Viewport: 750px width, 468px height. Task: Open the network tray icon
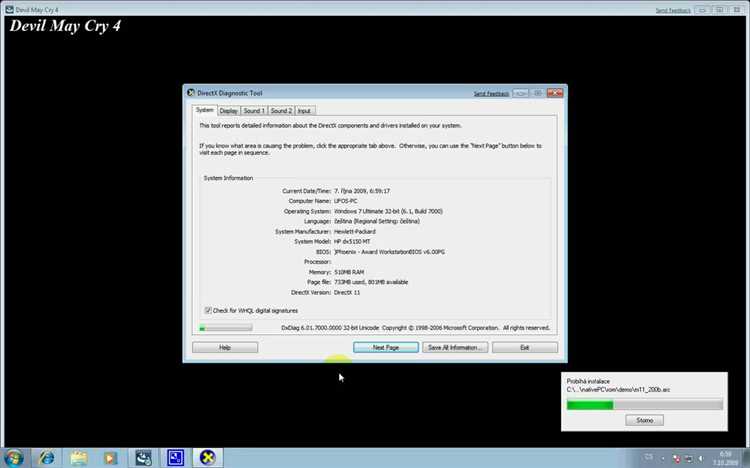pyautogui.click(x=689, y=458)
